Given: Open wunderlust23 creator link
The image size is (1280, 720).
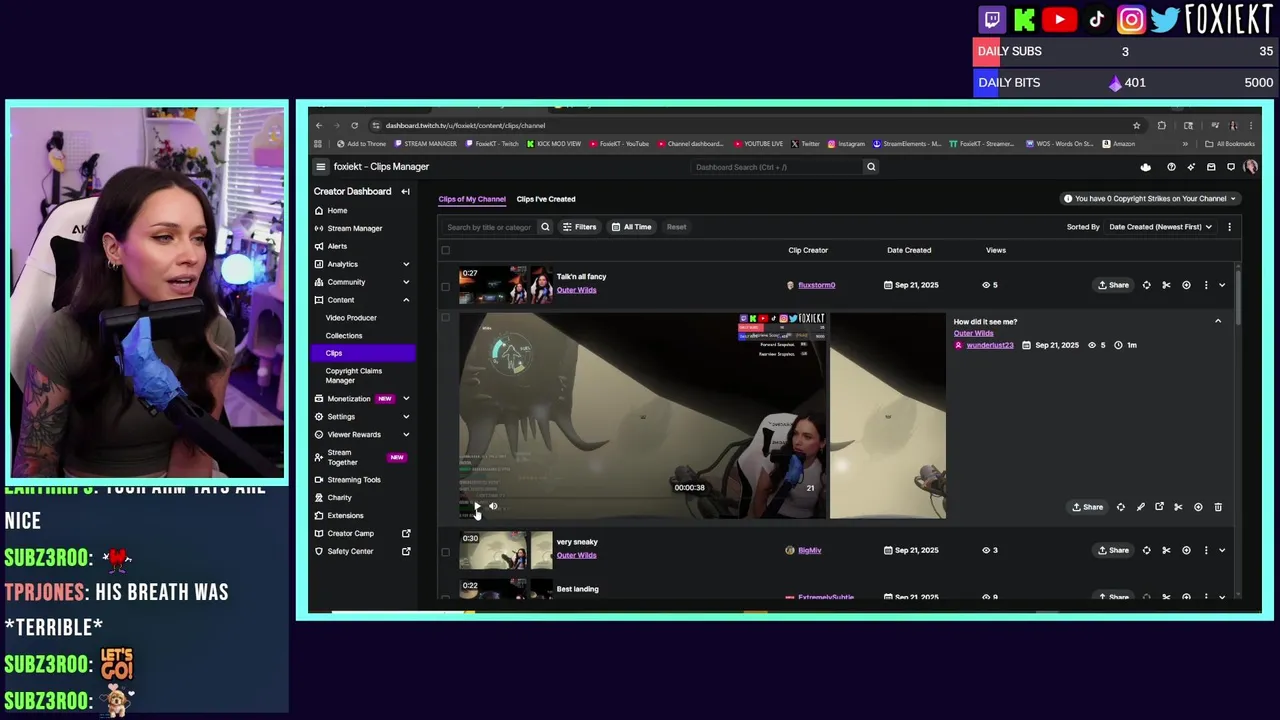Looking at the screenshot, I should [x=990, y=345].
